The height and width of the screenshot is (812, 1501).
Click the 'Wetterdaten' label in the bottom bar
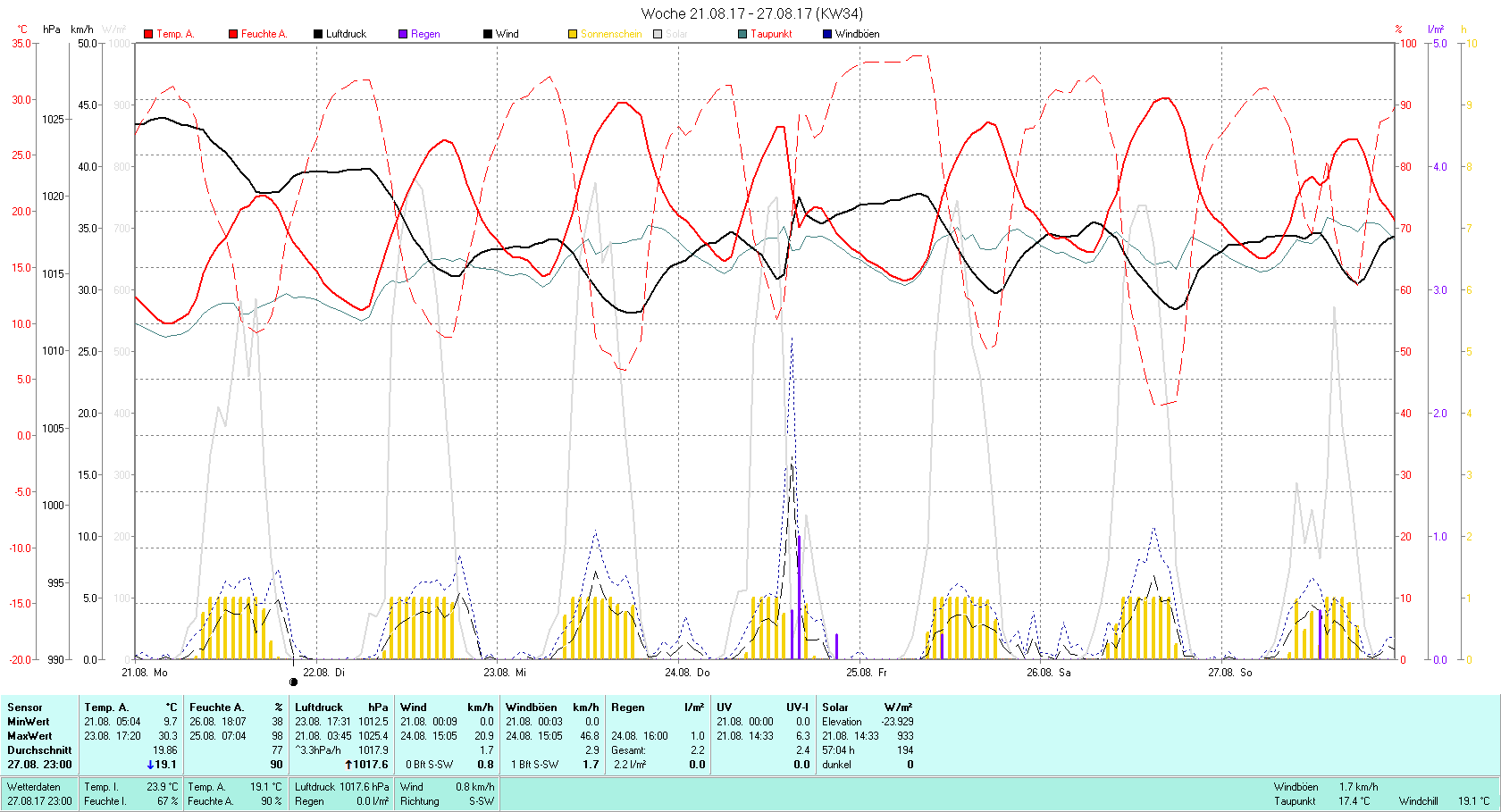(34, 787)
